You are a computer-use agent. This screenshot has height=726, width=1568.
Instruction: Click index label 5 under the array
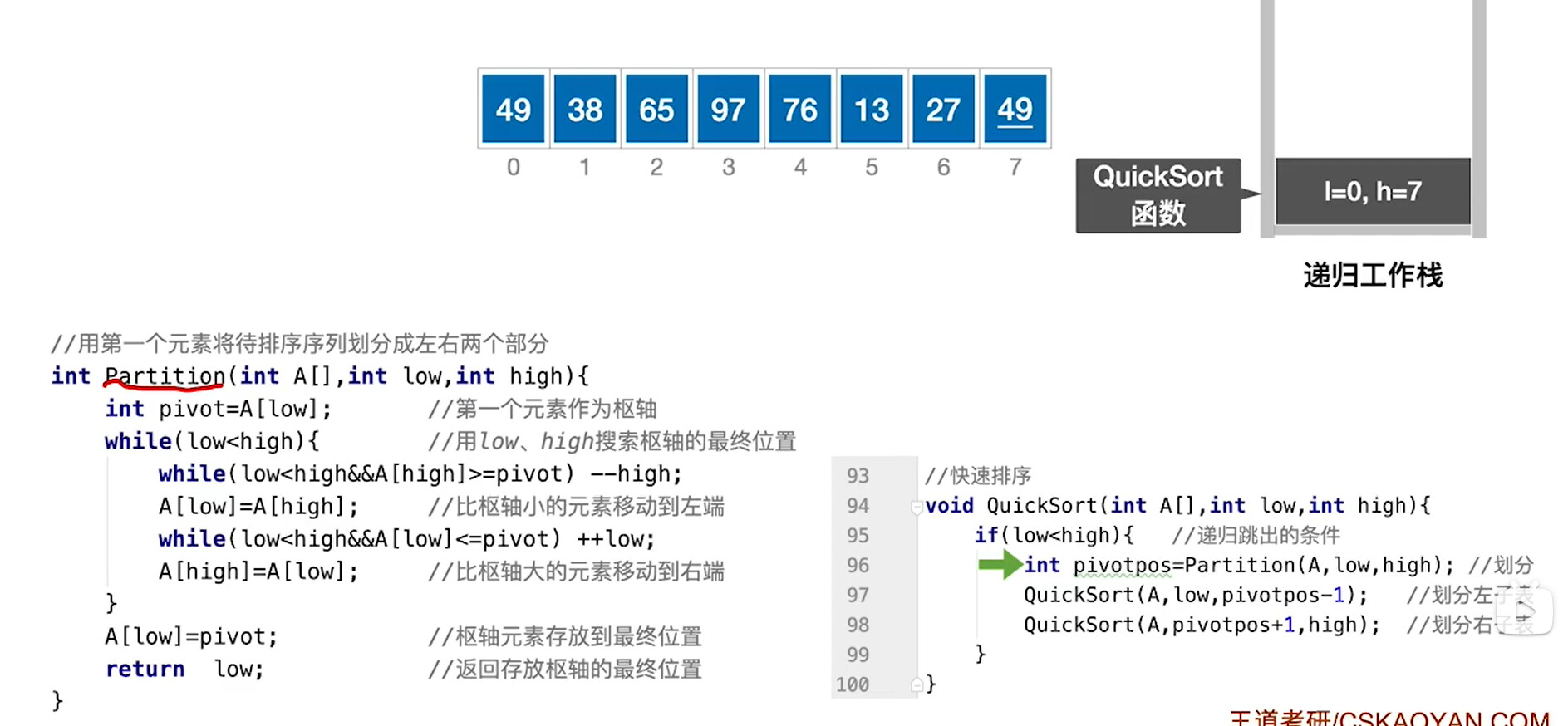872,167
